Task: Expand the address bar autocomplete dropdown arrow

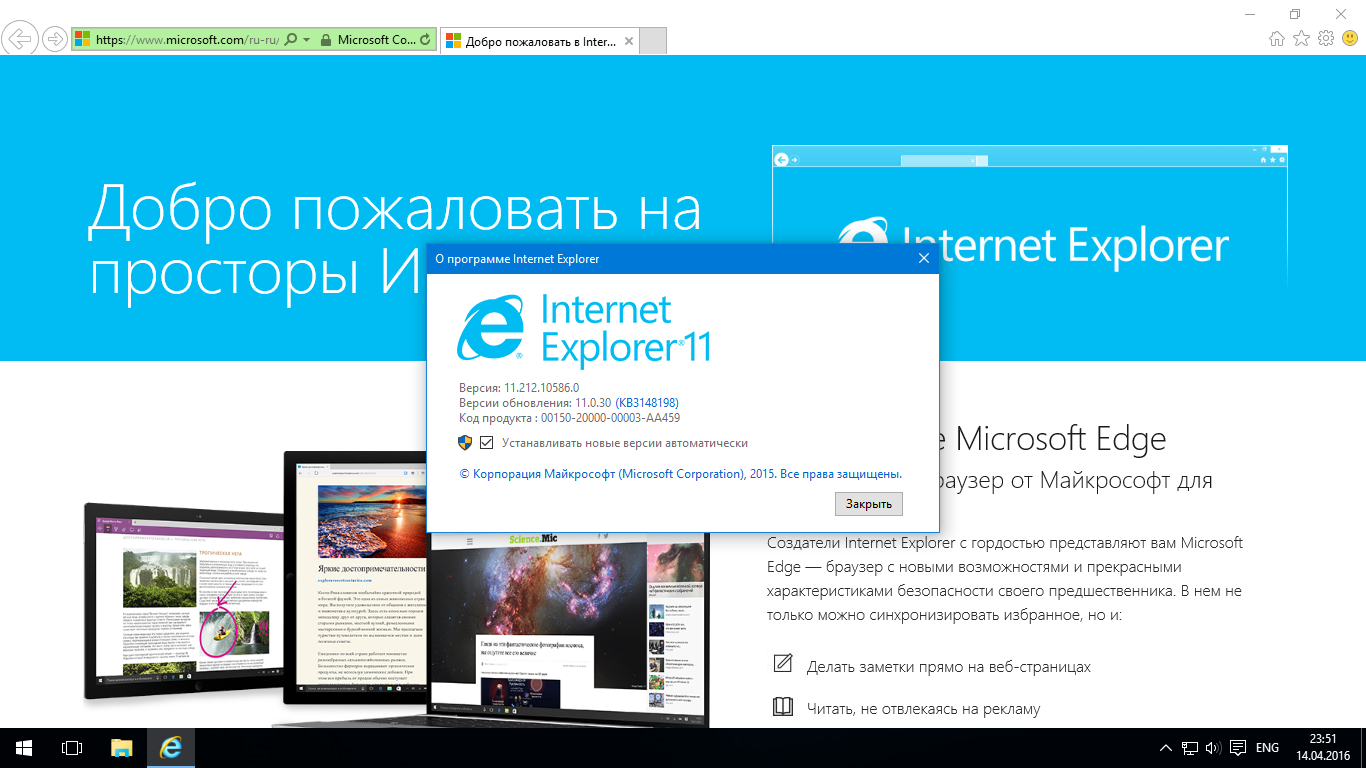Action: tap(306, 40)
